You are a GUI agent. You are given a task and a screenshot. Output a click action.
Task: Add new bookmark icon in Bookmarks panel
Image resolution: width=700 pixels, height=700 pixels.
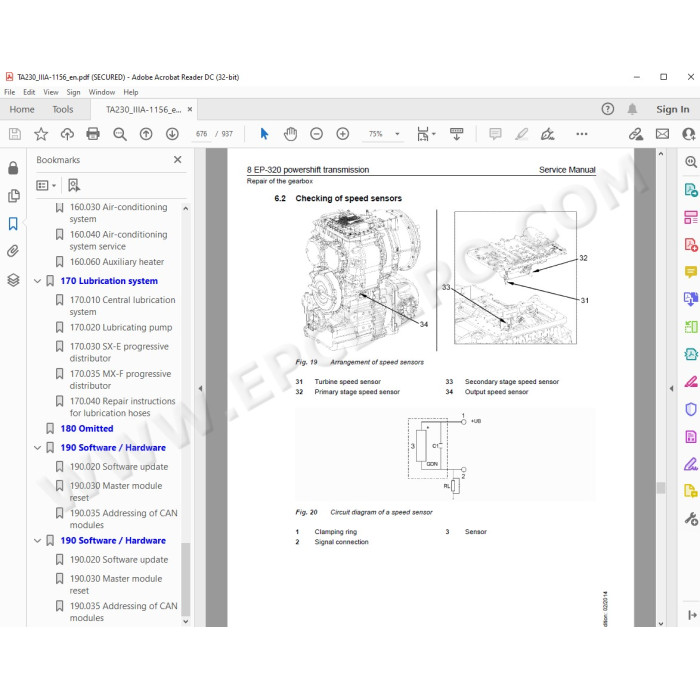[x=74, y=185]
